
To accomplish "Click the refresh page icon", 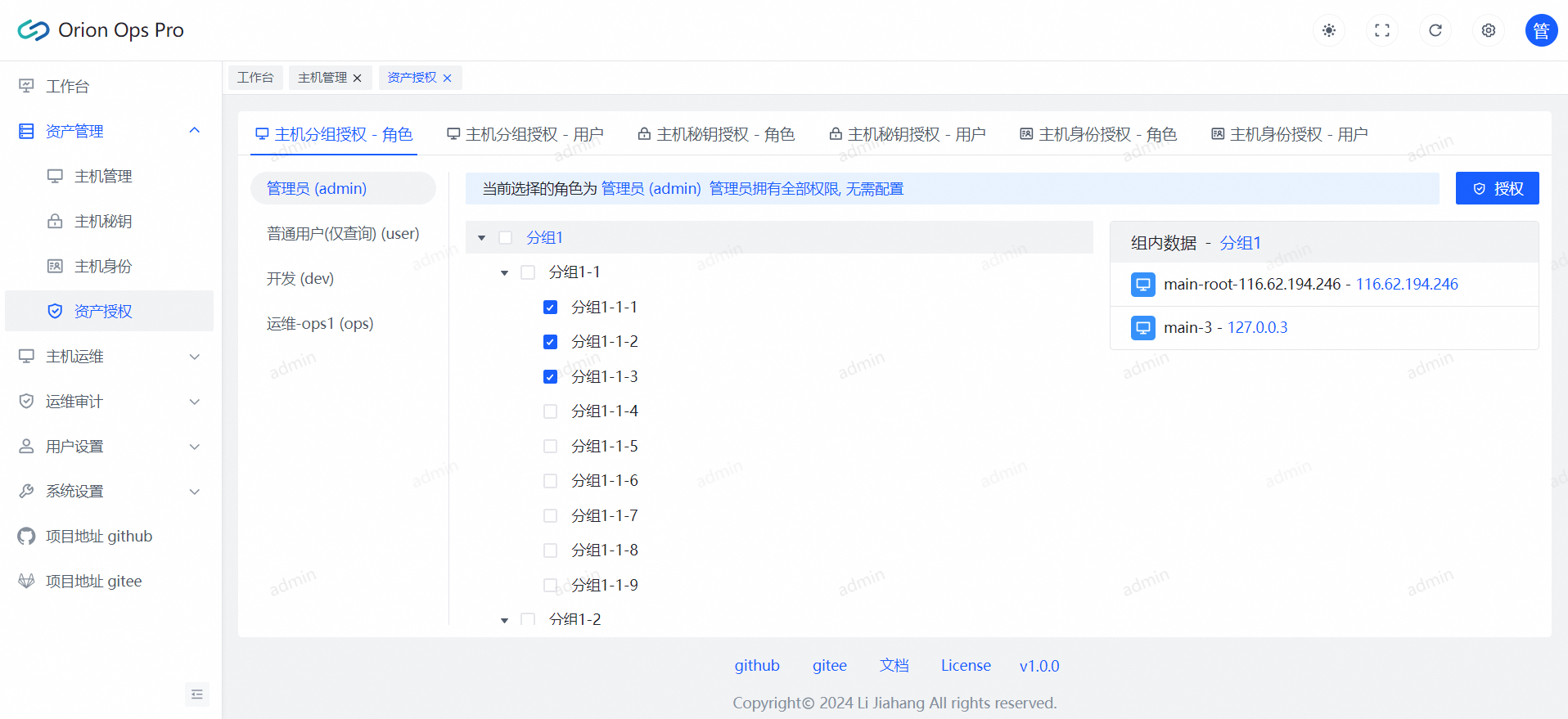I will pos(1435,30).
